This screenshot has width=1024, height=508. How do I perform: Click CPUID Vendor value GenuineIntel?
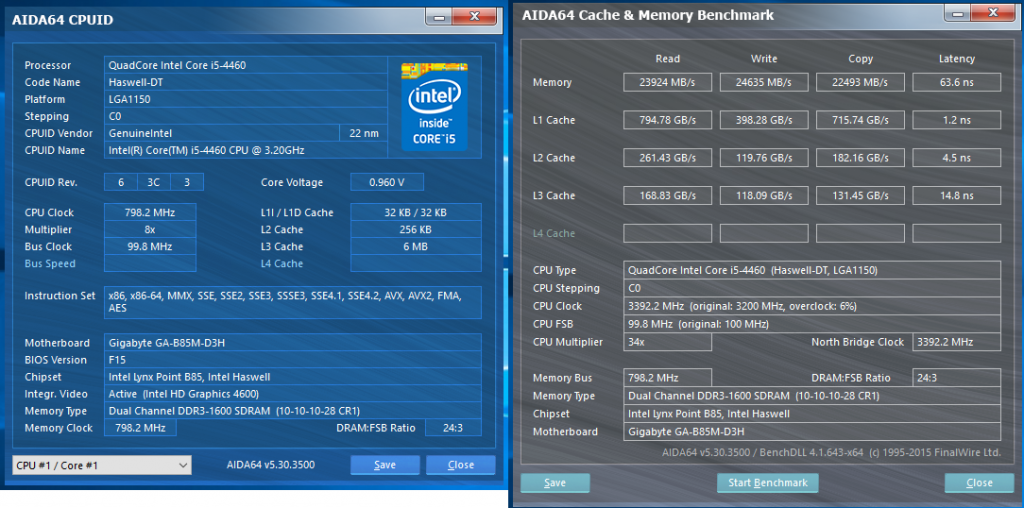pos(222,133)
